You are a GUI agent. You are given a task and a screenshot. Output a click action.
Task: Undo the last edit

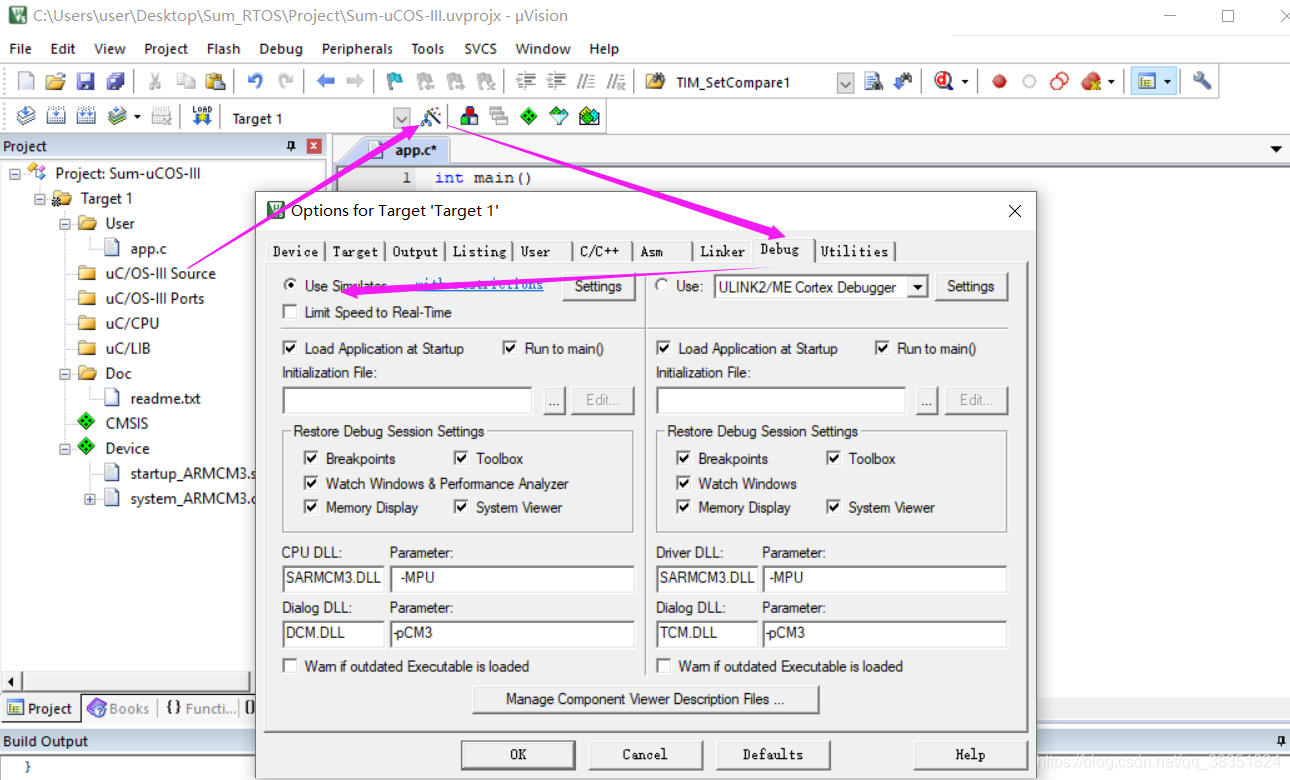pos(255,82)
